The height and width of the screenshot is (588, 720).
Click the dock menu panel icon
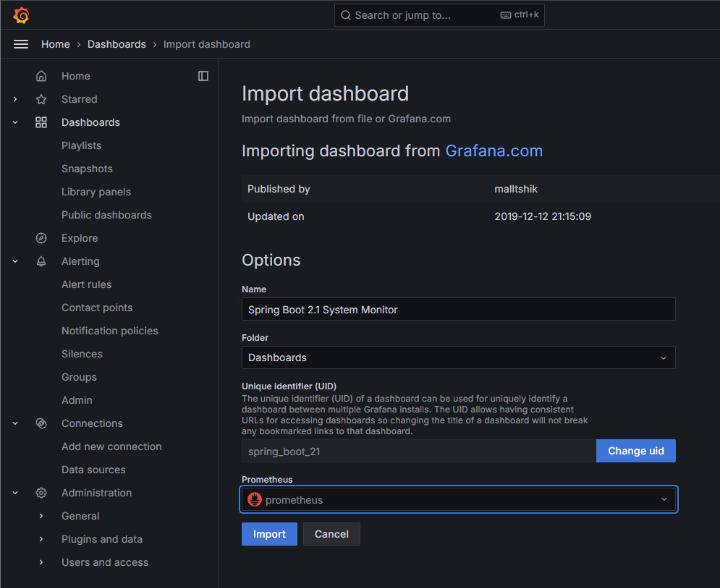click(x=203, y=76)
